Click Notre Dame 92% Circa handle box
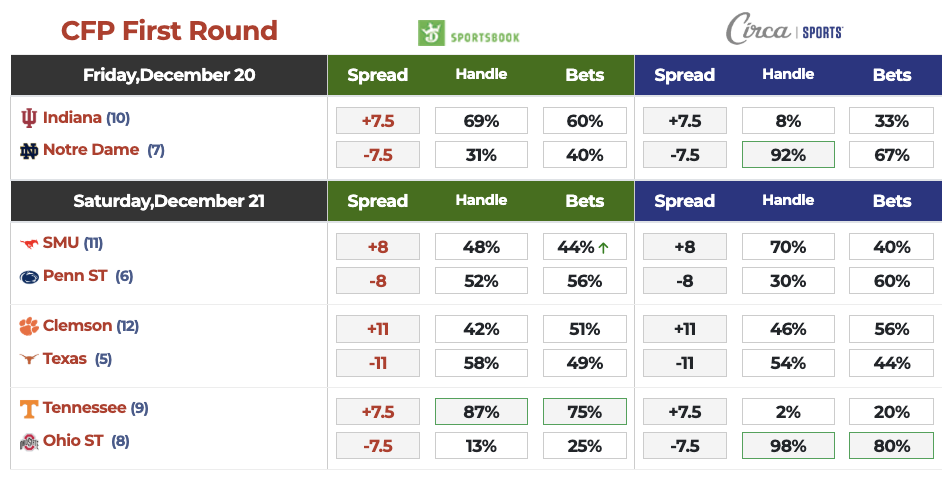Viewport: 946px width, 482px height. coord(788,155)
